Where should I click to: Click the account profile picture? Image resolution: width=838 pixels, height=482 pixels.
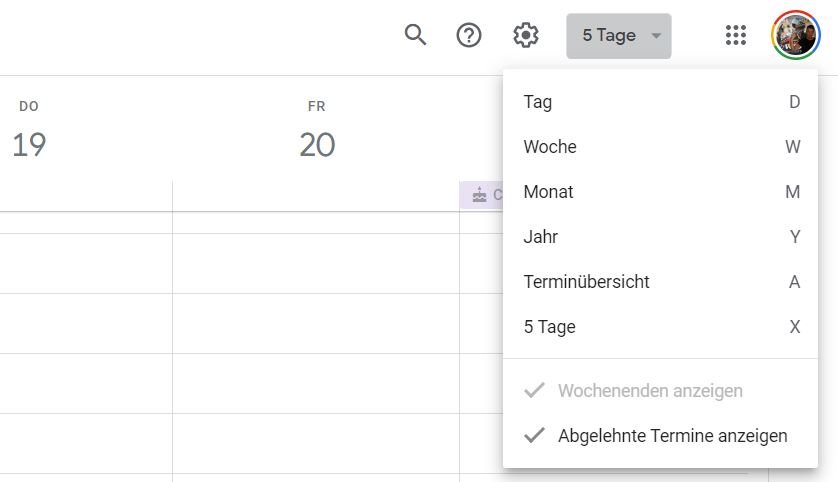coord(795,35)
